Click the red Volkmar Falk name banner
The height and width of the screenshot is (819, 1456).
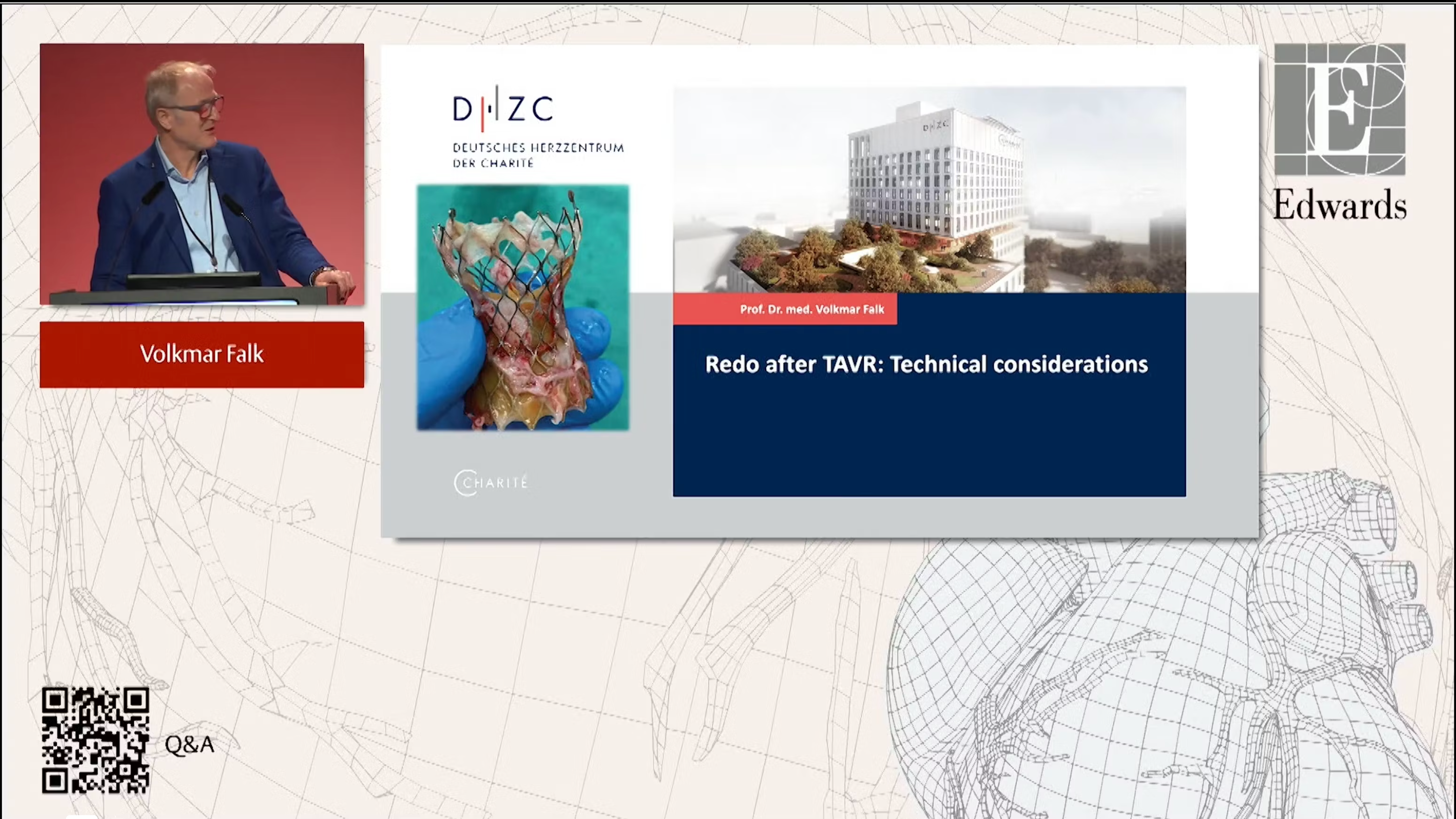click(x=202, y=354)
